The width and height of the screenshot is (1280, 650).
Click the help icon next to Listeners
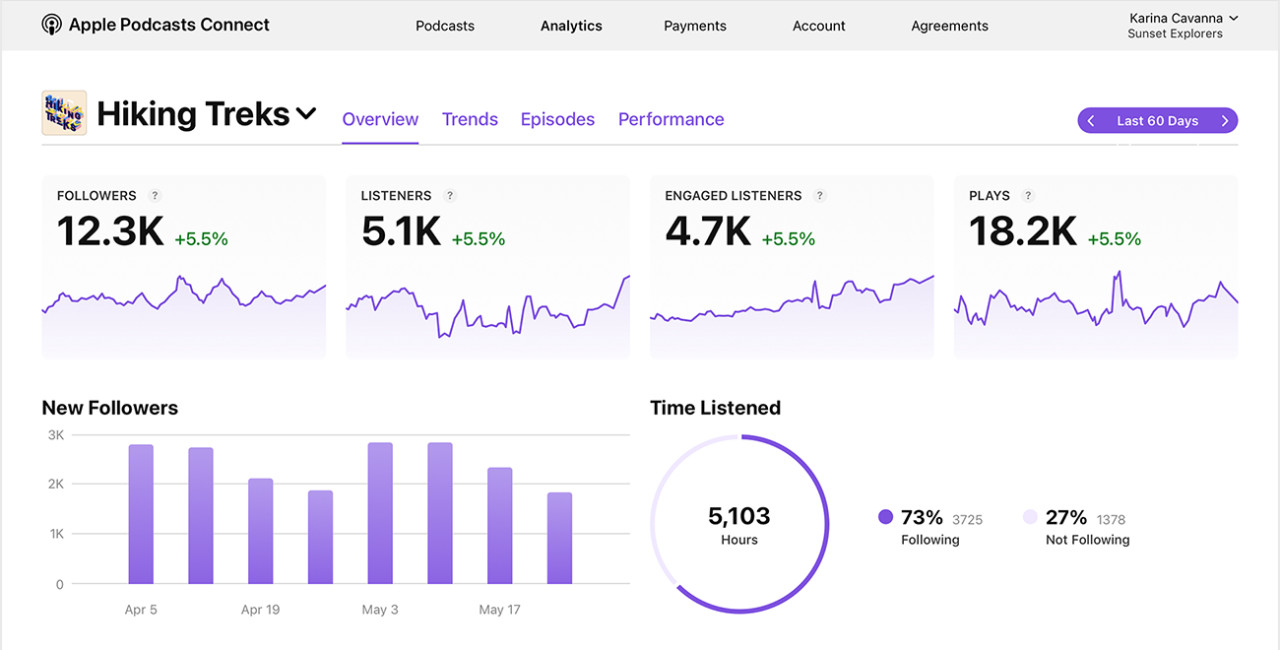pos(450,196)
